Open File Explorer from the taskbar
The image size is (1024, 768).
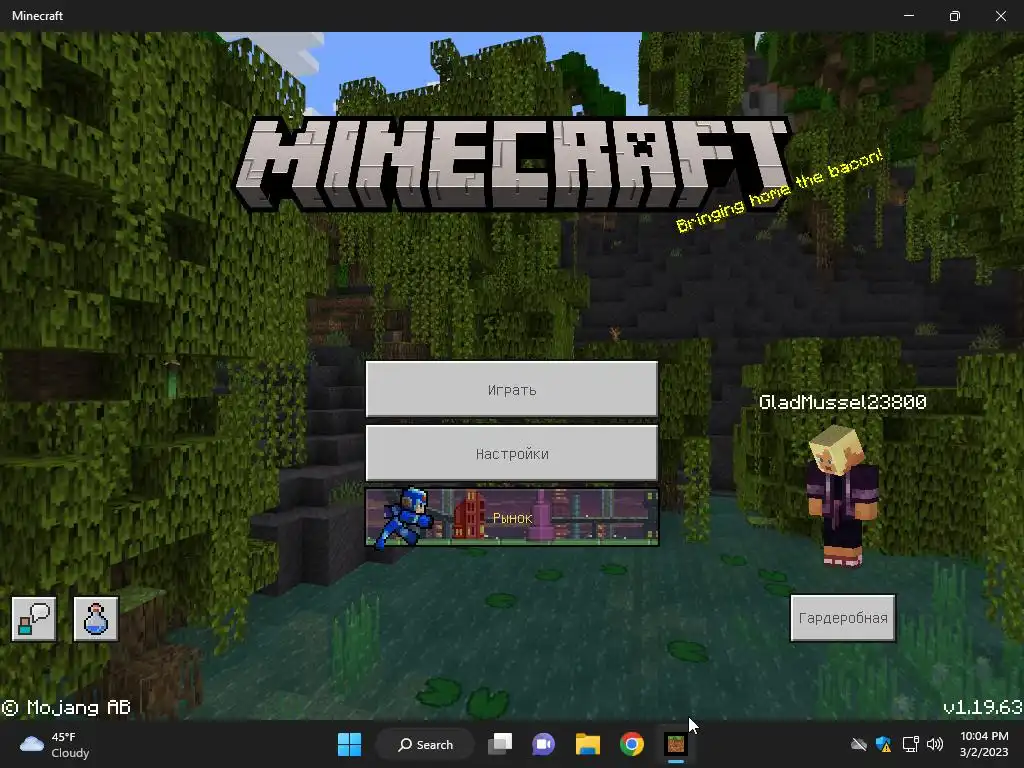tap(588, 744)
